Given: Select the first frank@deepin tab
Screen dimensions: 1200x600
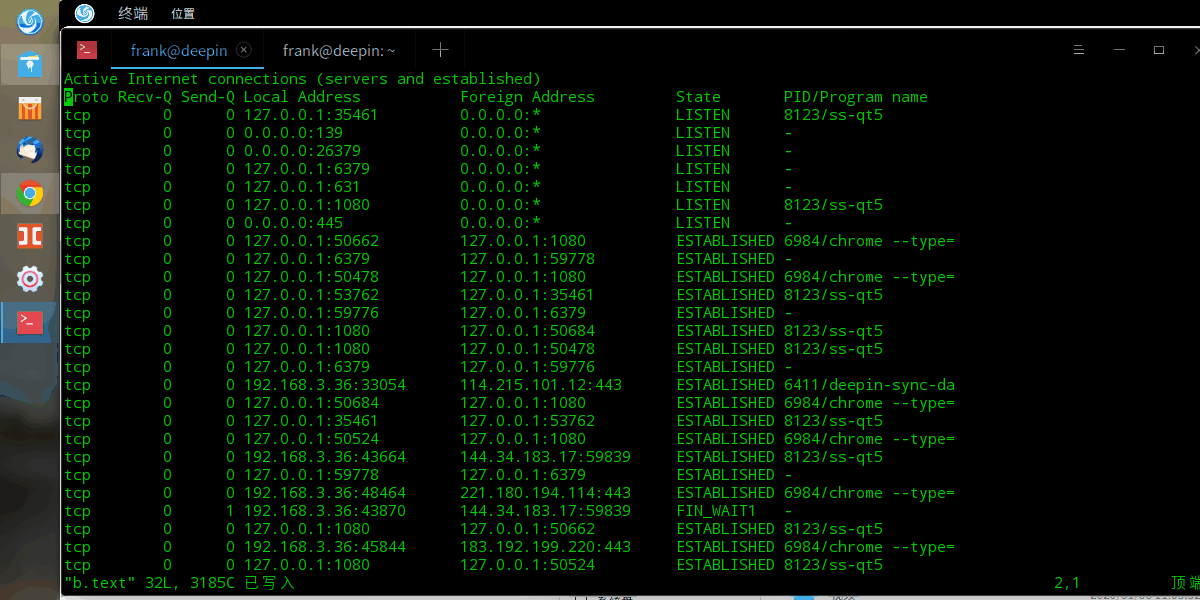Looking at the screenshot, I should point(179,50).
